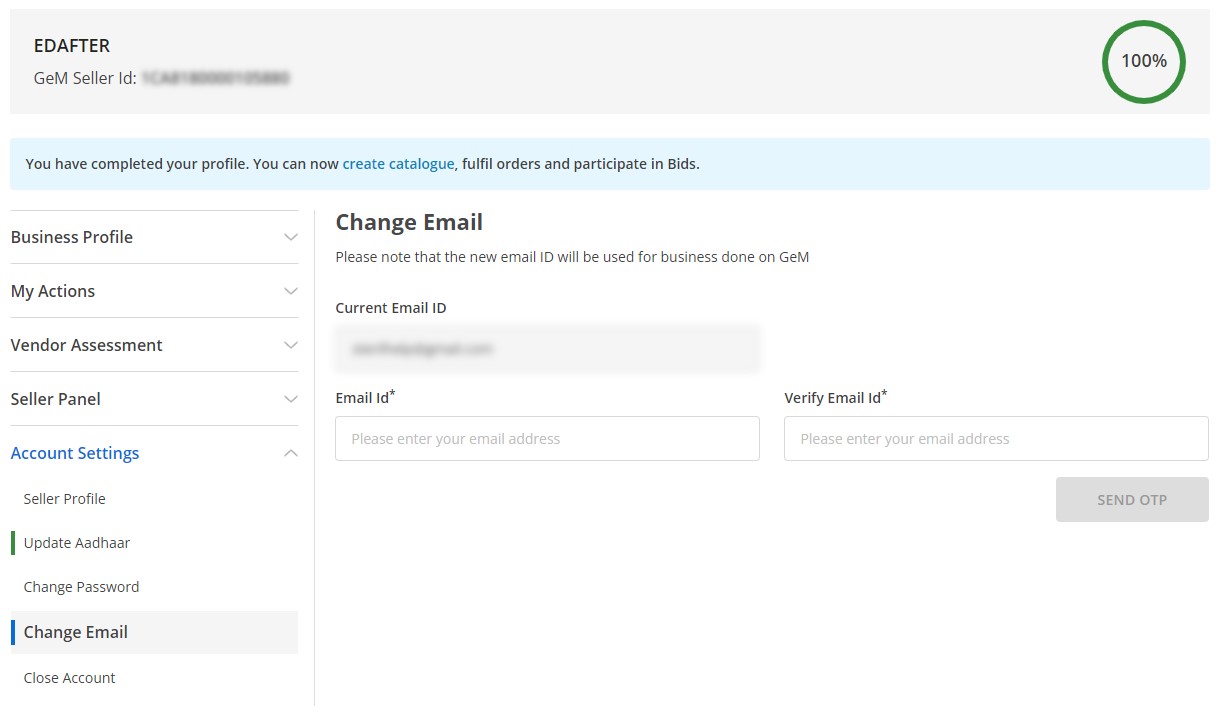Open the Change Password page
This screenshot has width=1222, height=706.
click(81, 587)
